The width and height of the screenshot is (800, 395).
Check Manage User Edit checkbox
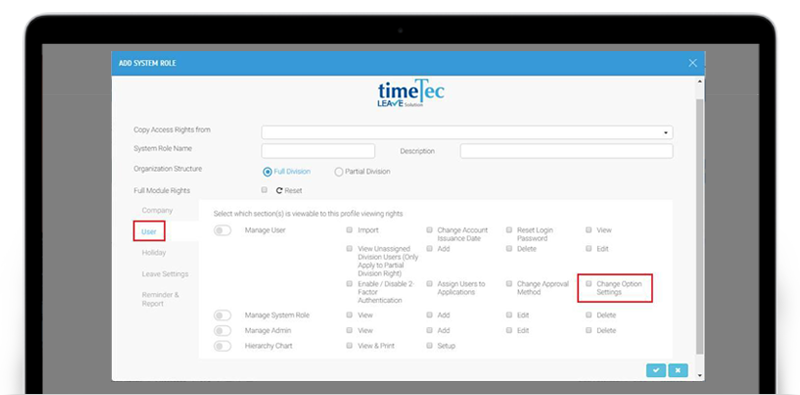pos(589,249)
